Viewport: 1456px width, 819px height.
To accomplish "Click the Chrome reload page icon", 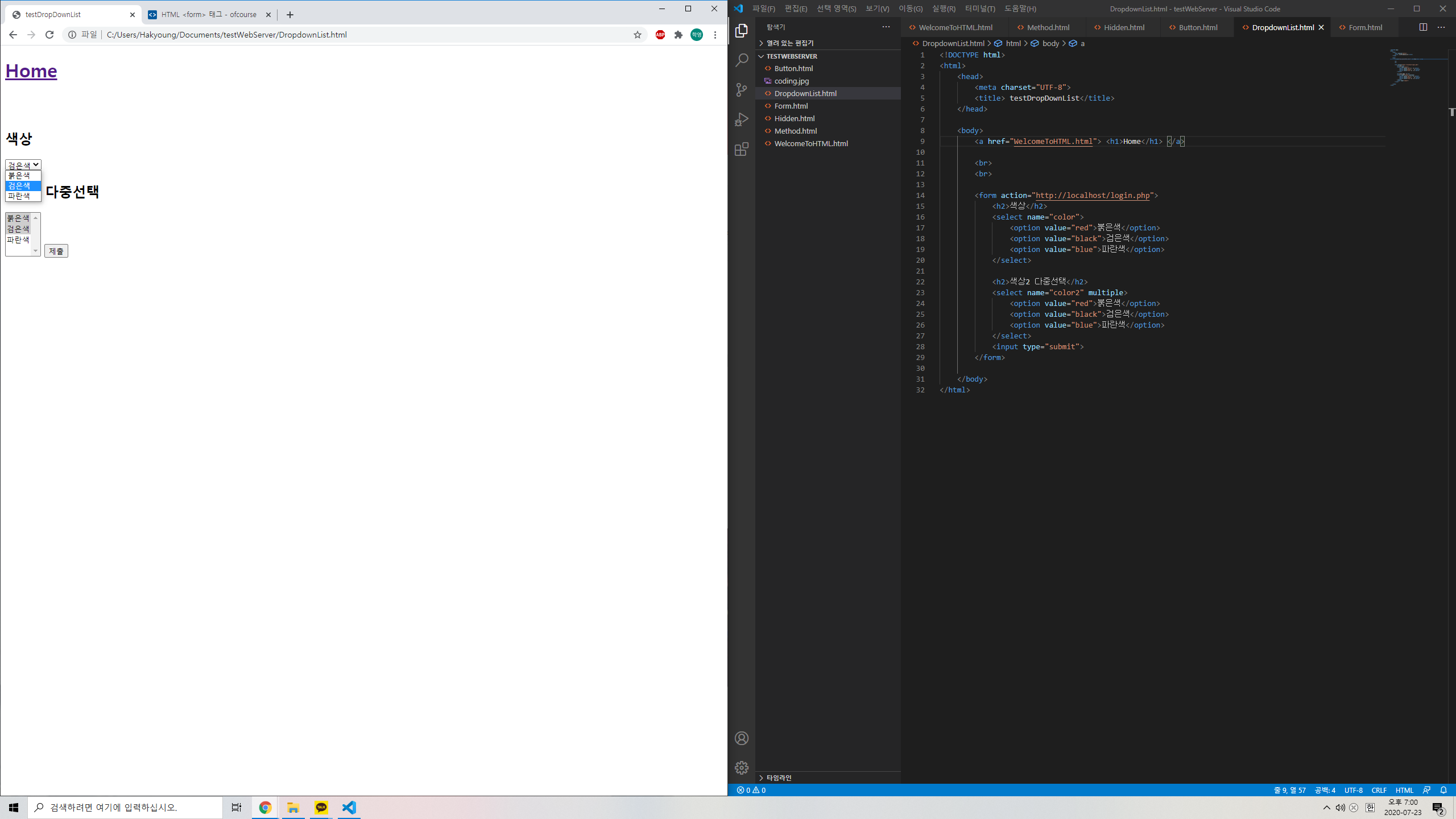I will (49, 35).
